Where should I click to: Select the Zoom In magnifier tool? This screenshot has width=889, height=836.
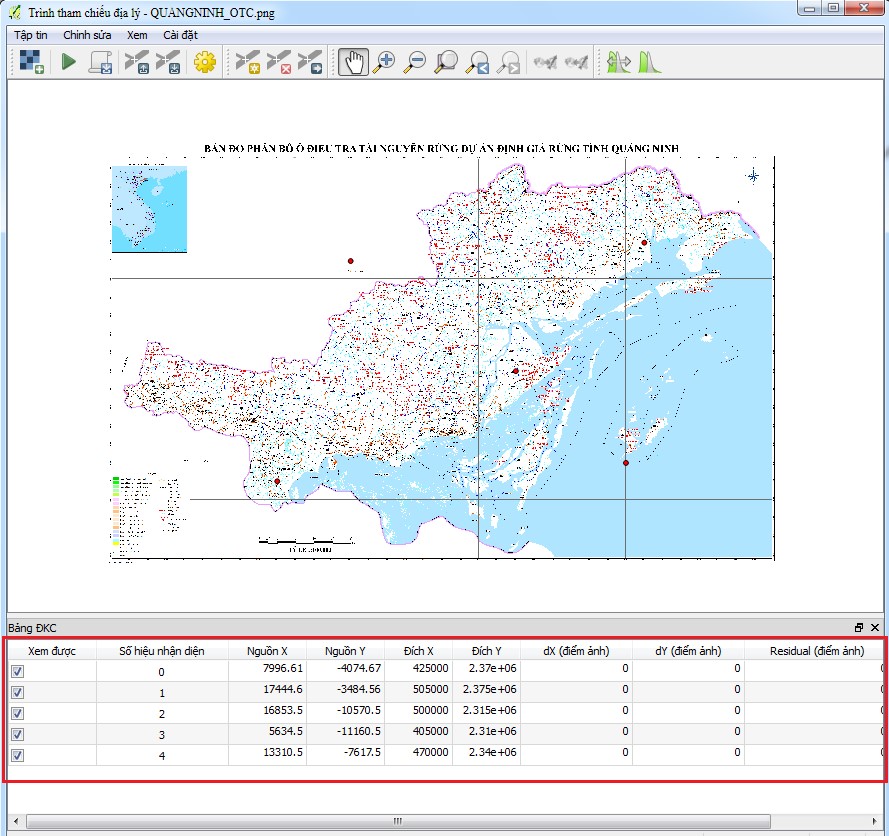coord(384,62)
